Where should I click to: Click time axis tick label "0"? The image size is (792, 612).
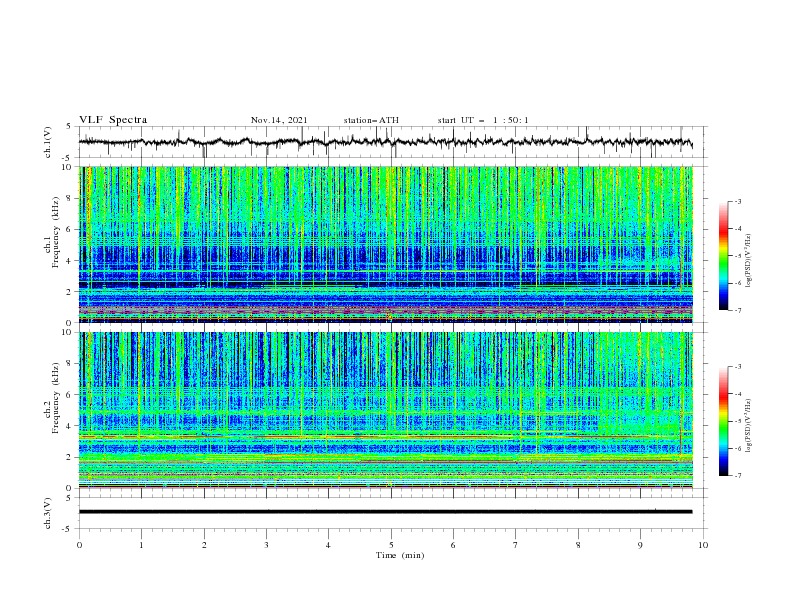click(x=79, y=545)
